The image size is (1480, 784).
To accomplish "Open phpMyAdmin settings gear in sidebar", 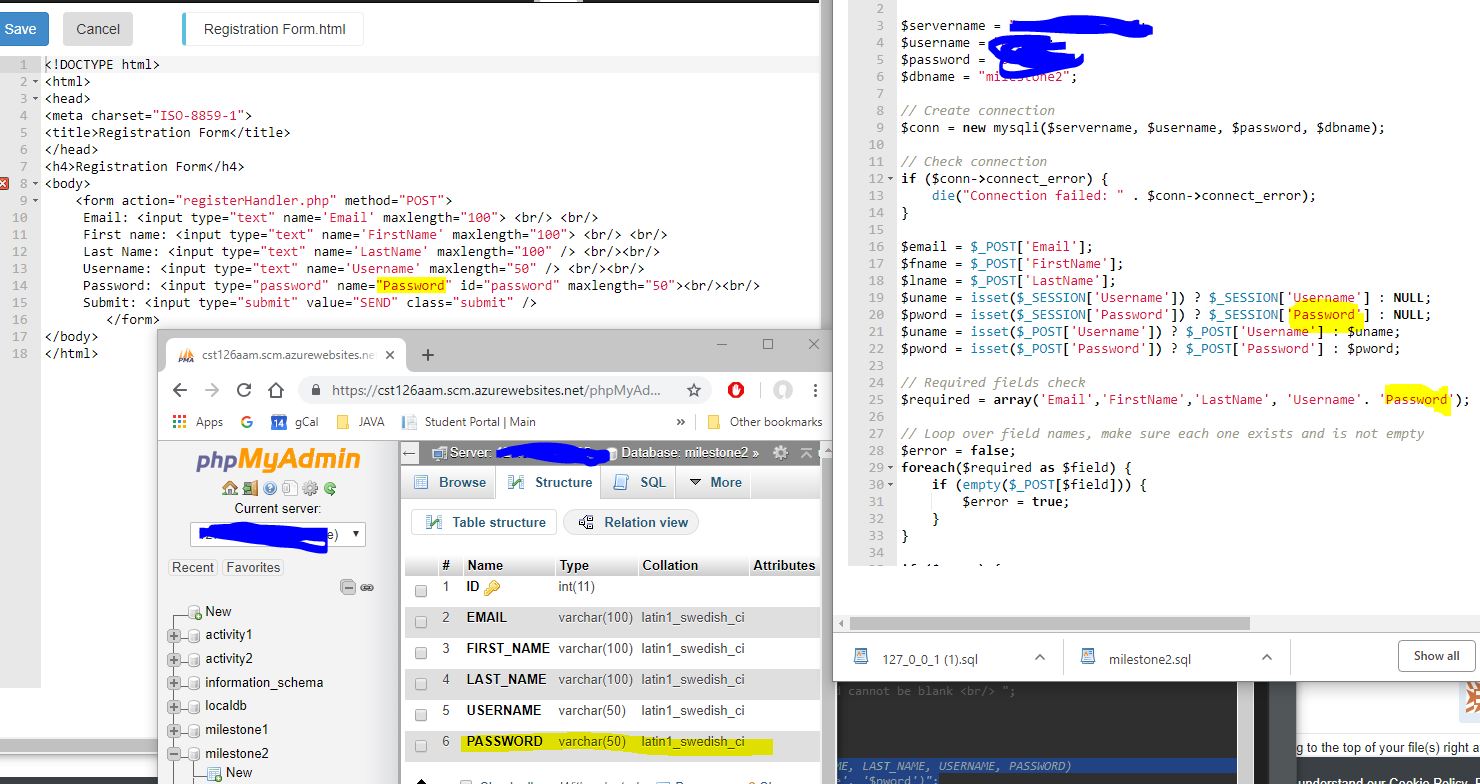I will click(x=310, y=489).
